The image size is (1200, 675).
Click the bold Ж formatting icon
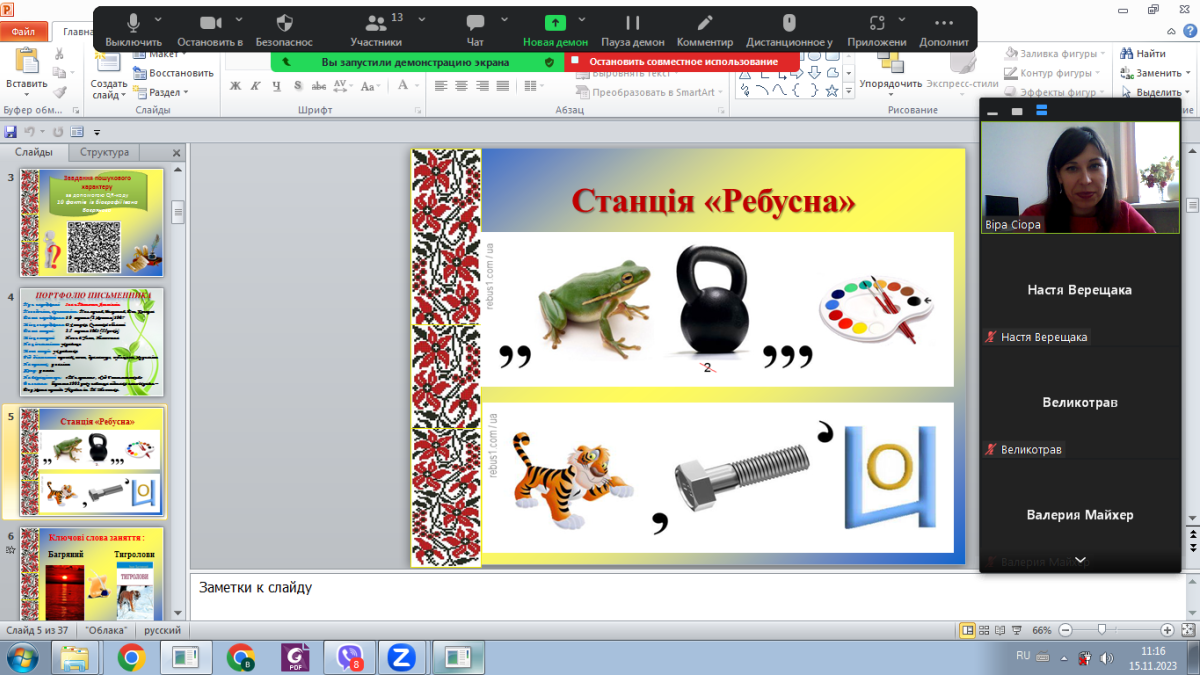pos(236,86)
